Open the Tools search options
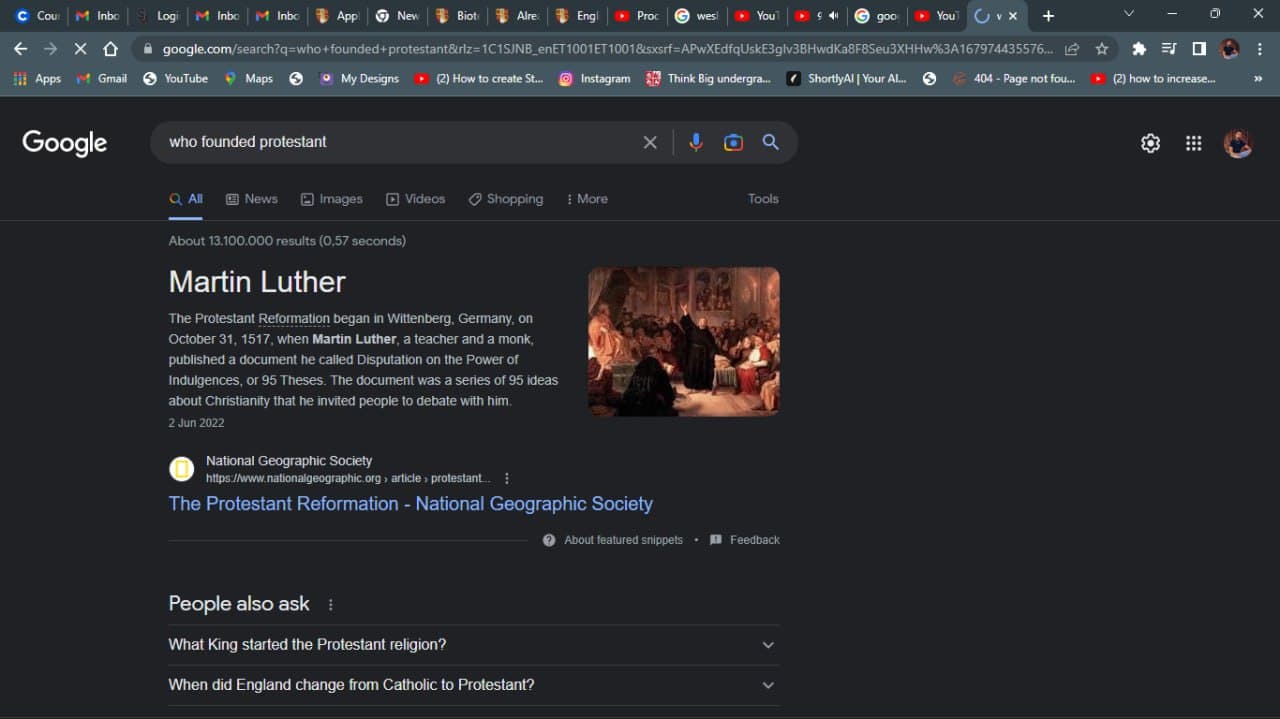 763,199
